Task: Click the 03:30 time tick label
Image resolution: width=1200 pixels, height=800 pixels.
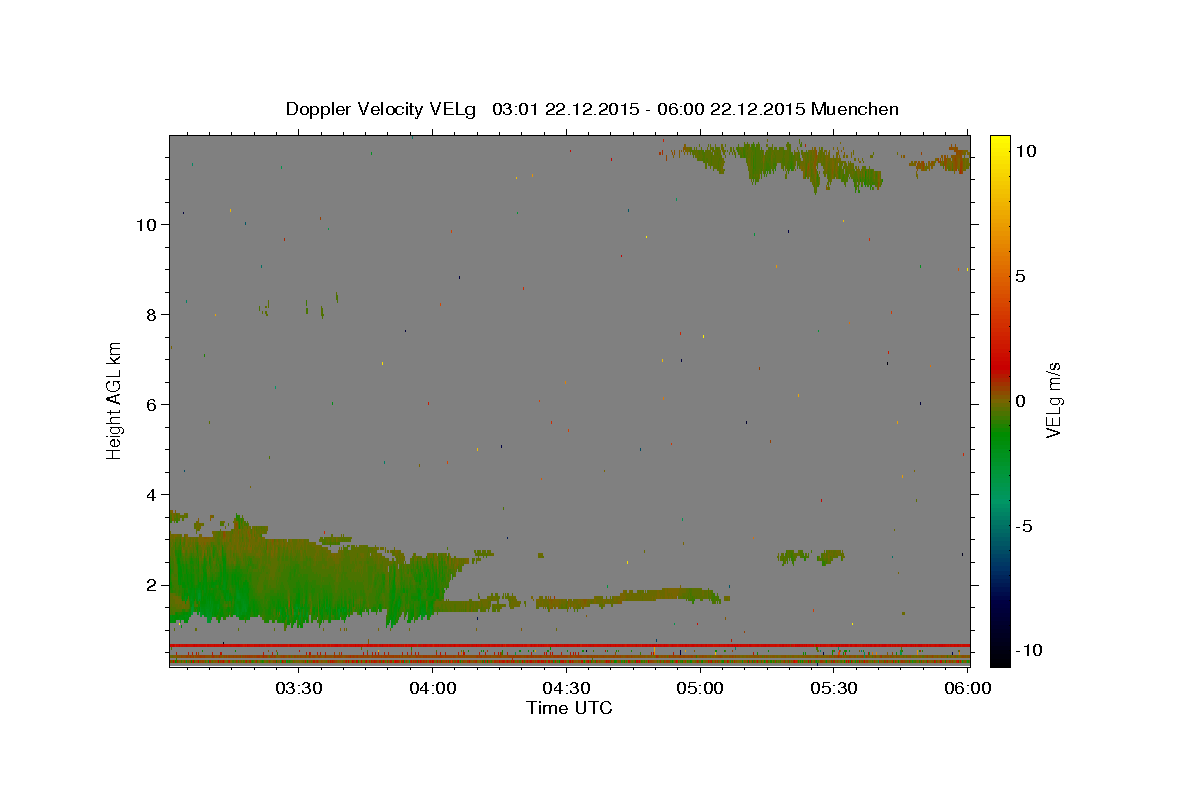Action: 298,688
